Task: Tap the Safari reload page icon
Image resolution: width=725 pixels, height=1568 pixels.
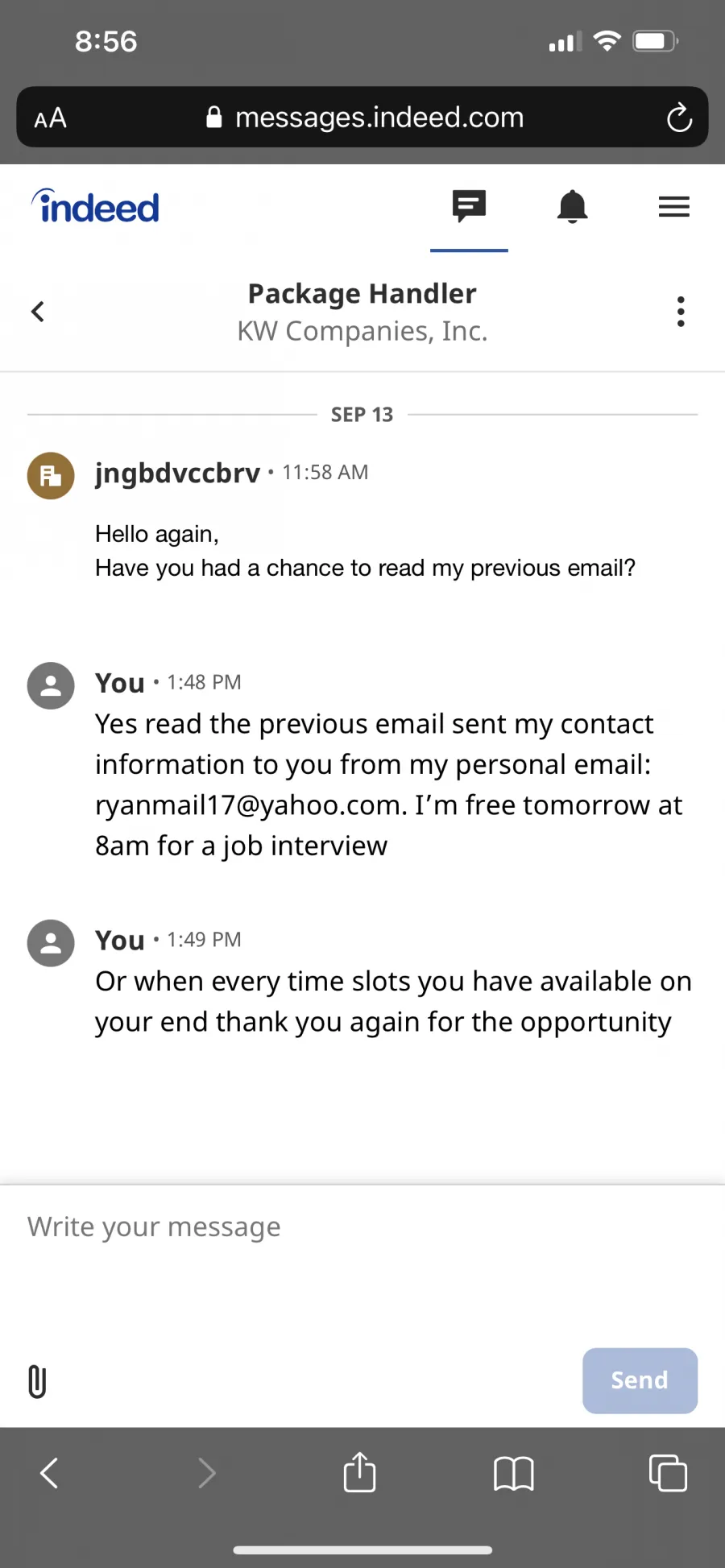Action: pos(679,118)
